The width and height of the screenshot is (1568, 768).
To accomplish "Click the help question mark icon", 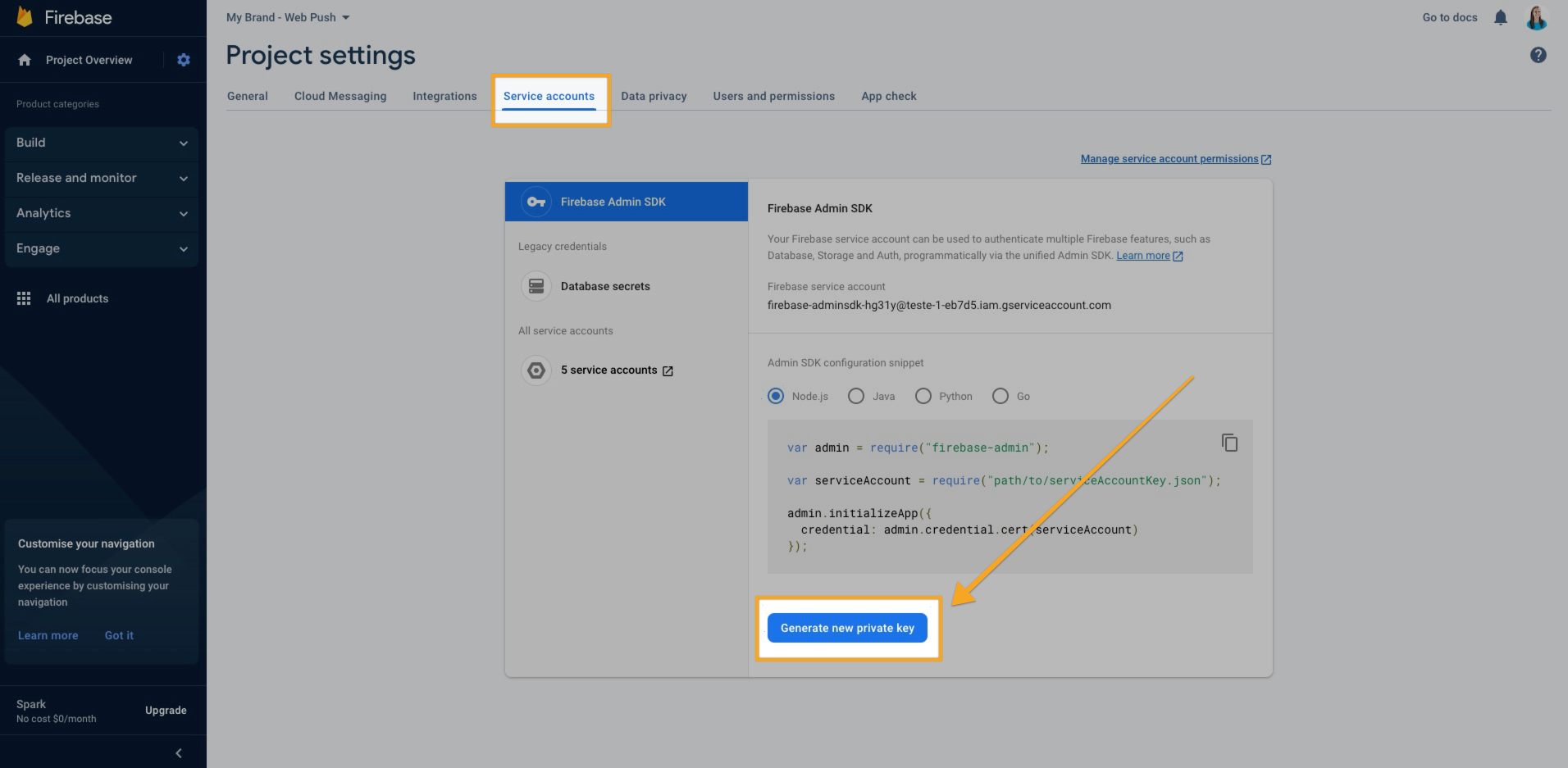I will [1538, 55].
